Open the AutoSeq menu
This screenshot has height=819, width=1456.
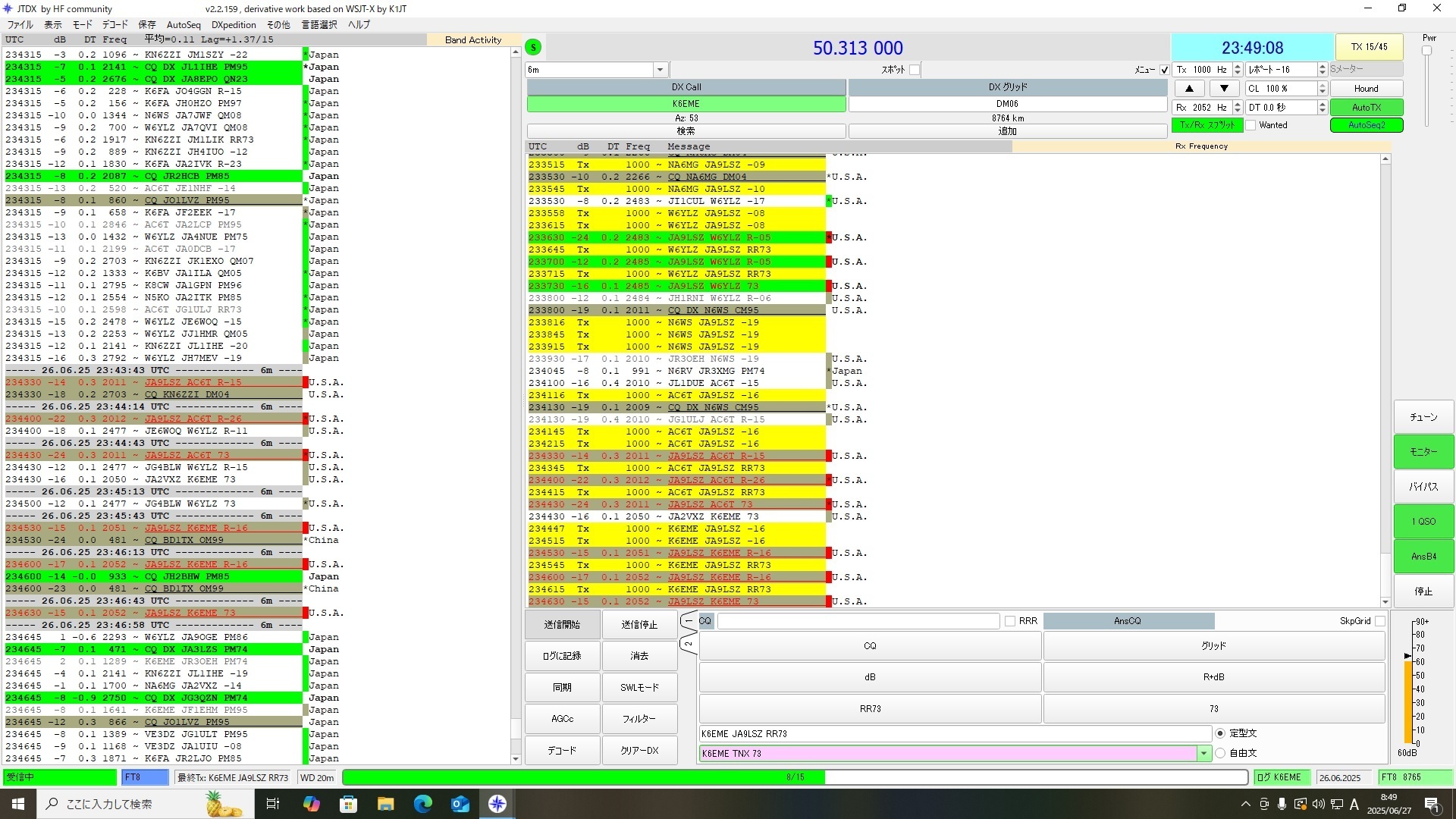184,24
